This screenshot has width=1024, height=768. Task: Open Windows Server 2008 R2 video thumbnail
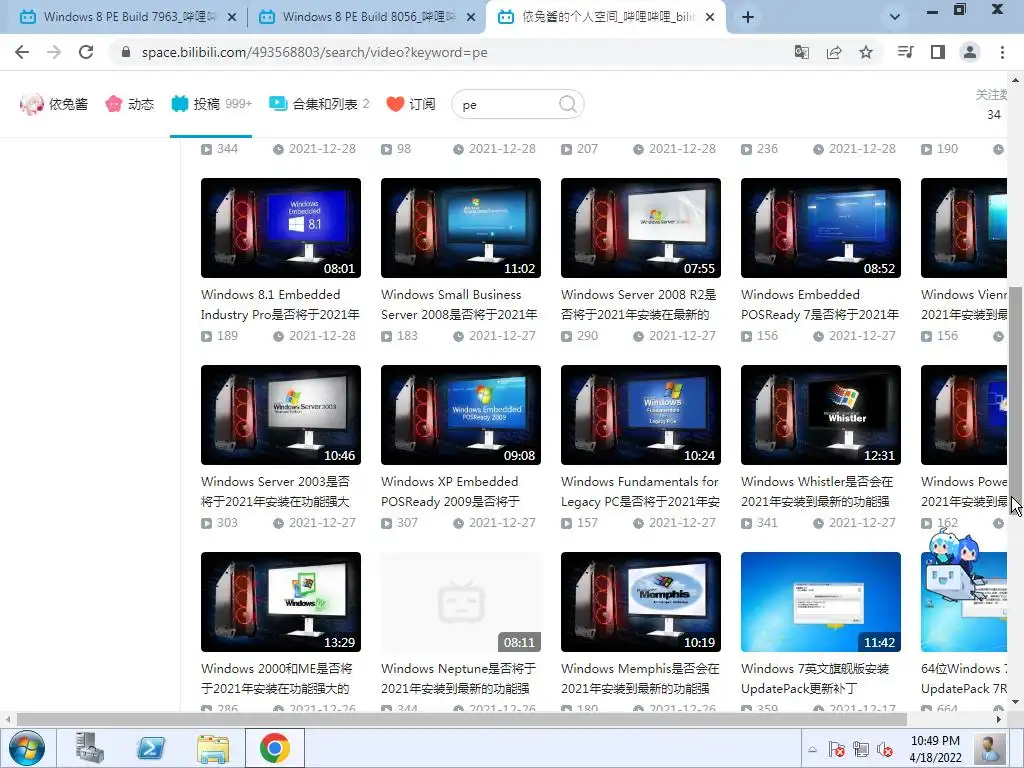pos(641,228)
